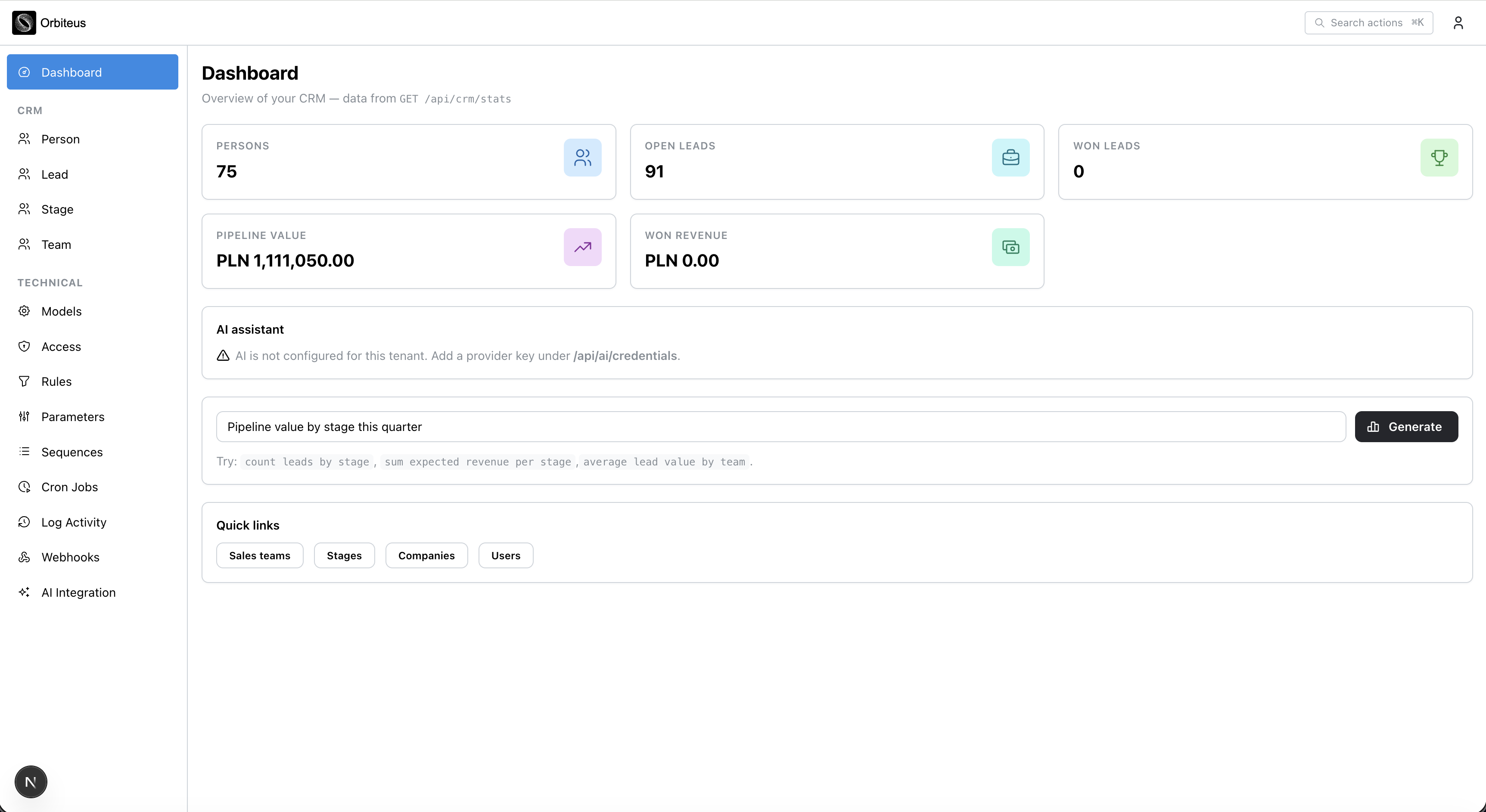Open the Companies quick link
The height and width of the screenshot is (812, 1486).
tap(426, 555)
